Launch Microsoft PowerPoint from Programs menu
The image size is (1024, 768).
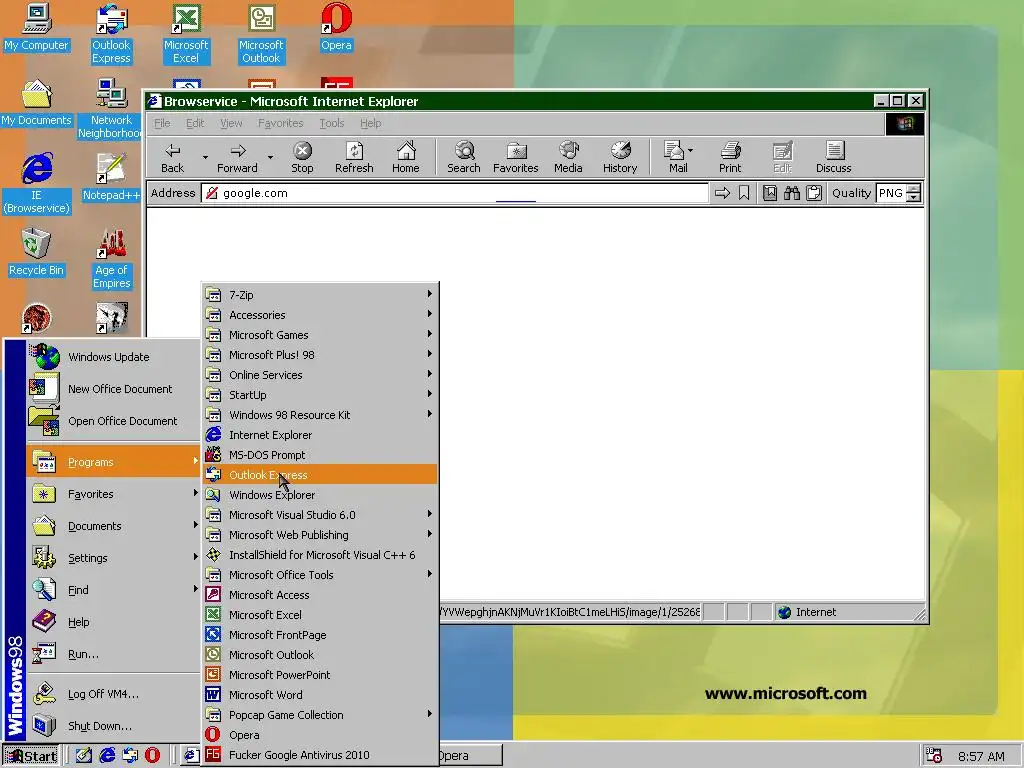click(319, 675)
